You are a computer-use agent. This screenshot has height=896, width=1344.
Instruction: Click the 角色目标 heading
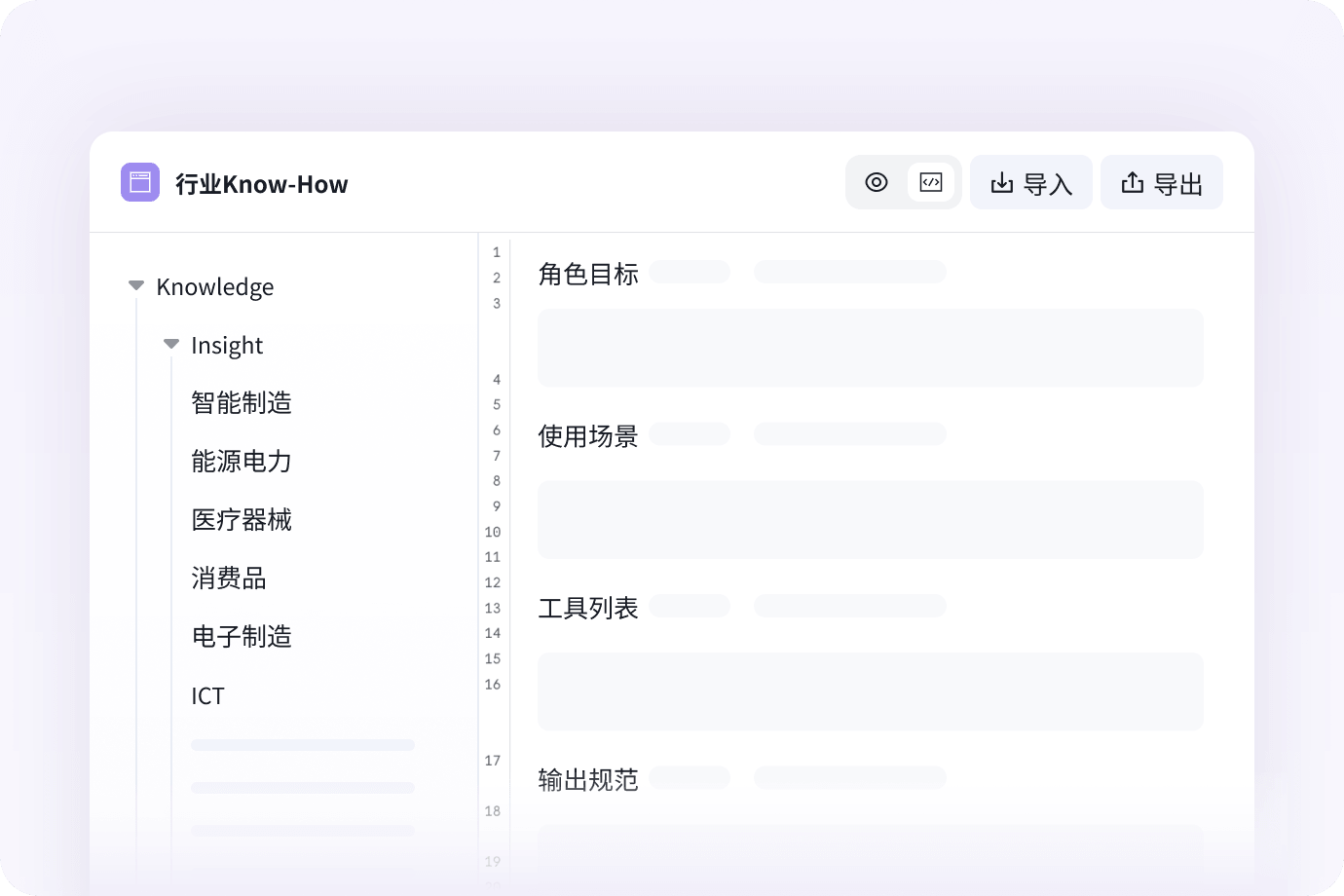[588, 274]
